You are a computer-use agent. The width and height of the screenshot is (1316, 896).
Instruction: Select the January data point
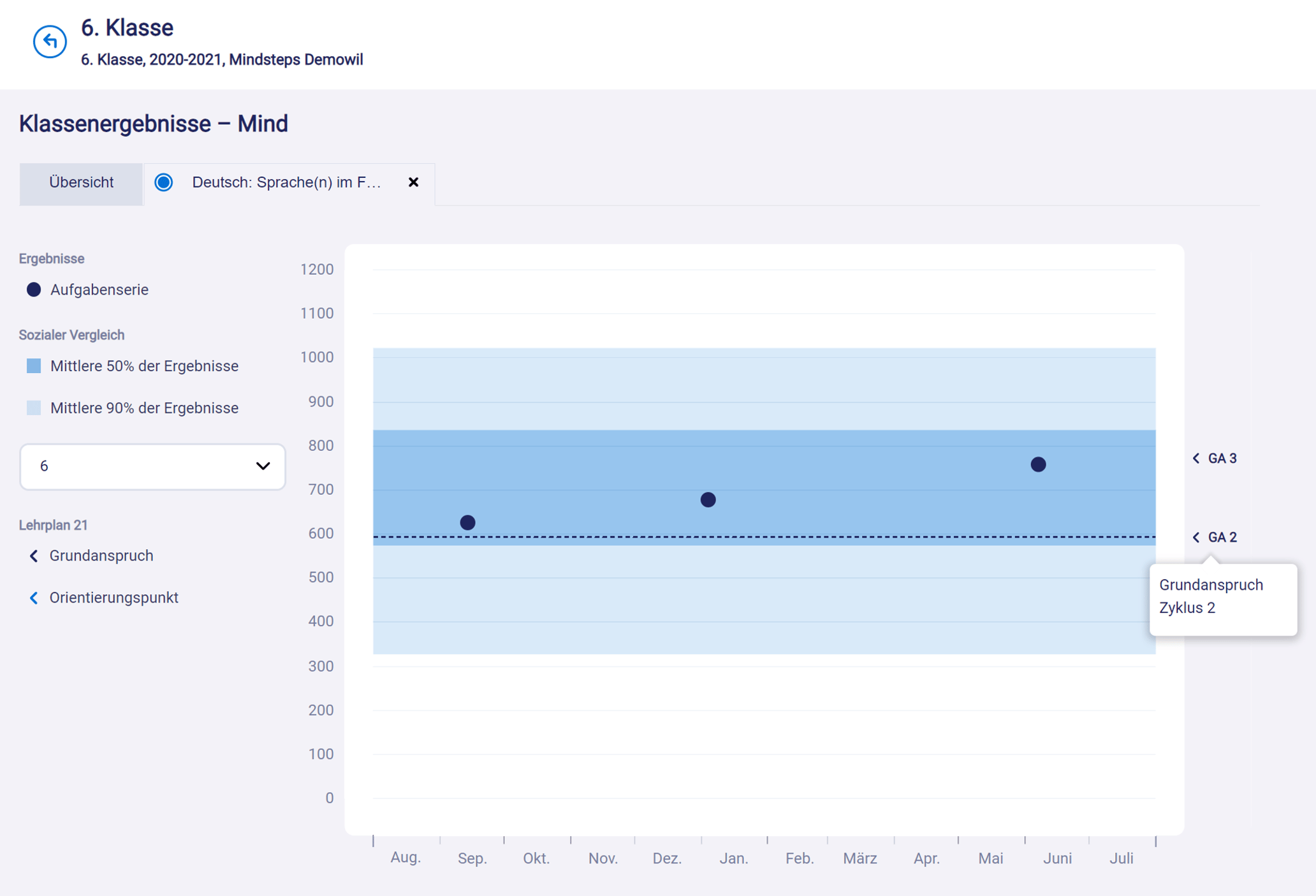708,500
